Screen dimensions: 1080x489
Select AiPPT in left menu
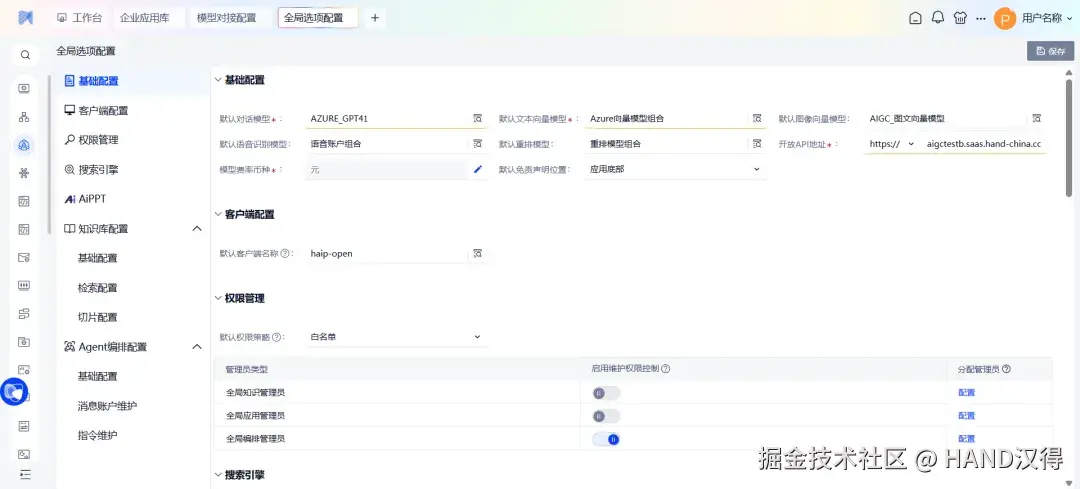[x=85, y=199]
